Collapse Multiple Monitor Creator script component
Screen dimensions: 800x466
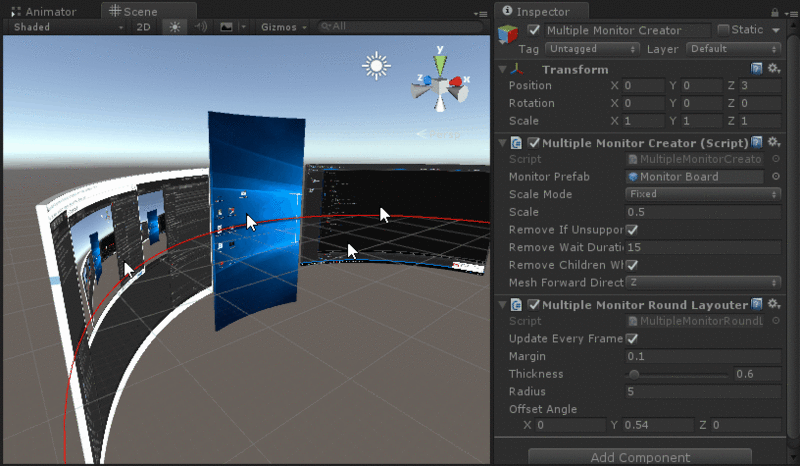point(503,142)
